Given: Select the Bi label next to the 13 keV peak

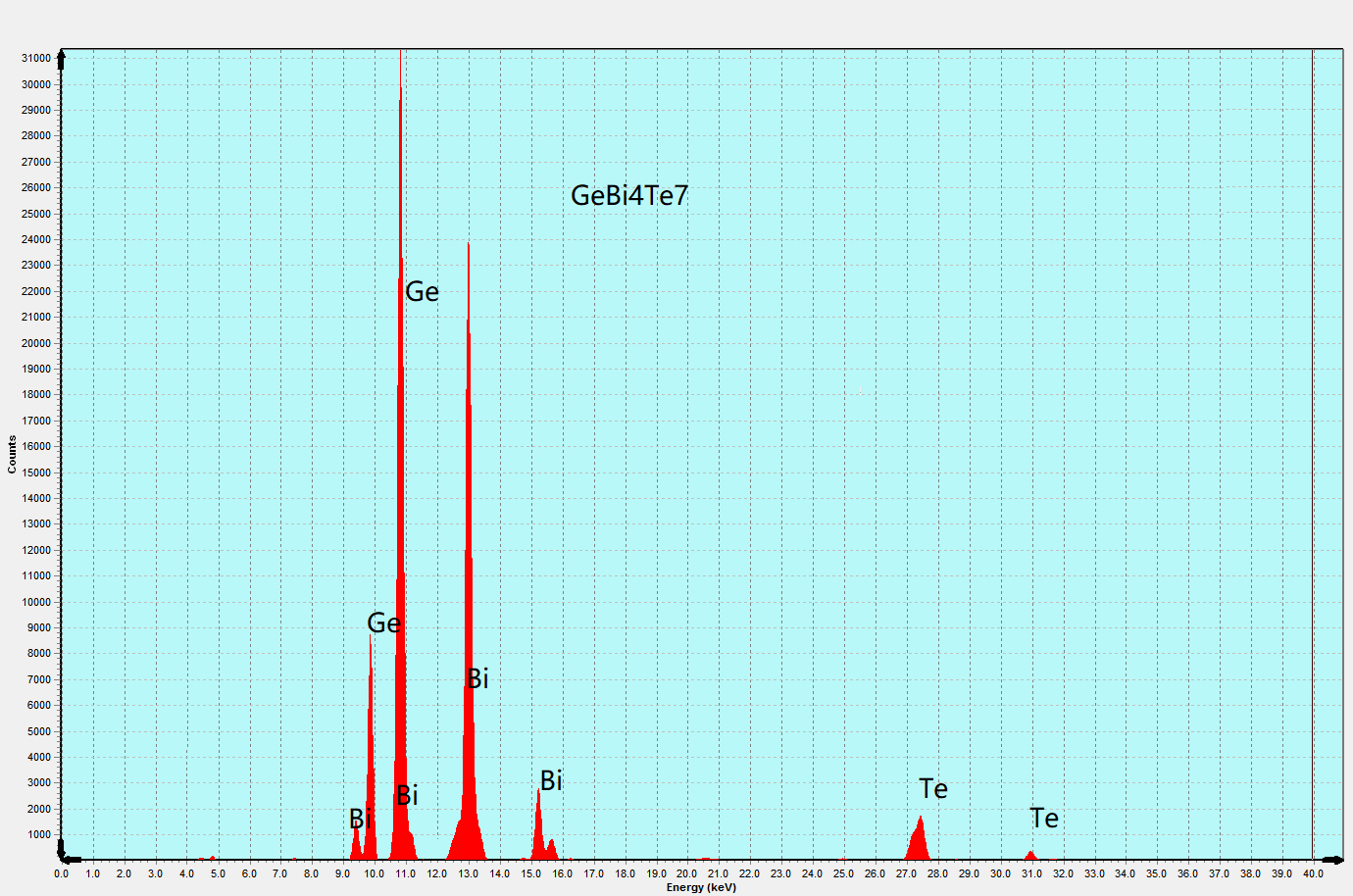Looking at the screenshot, I should click(477, 678).
